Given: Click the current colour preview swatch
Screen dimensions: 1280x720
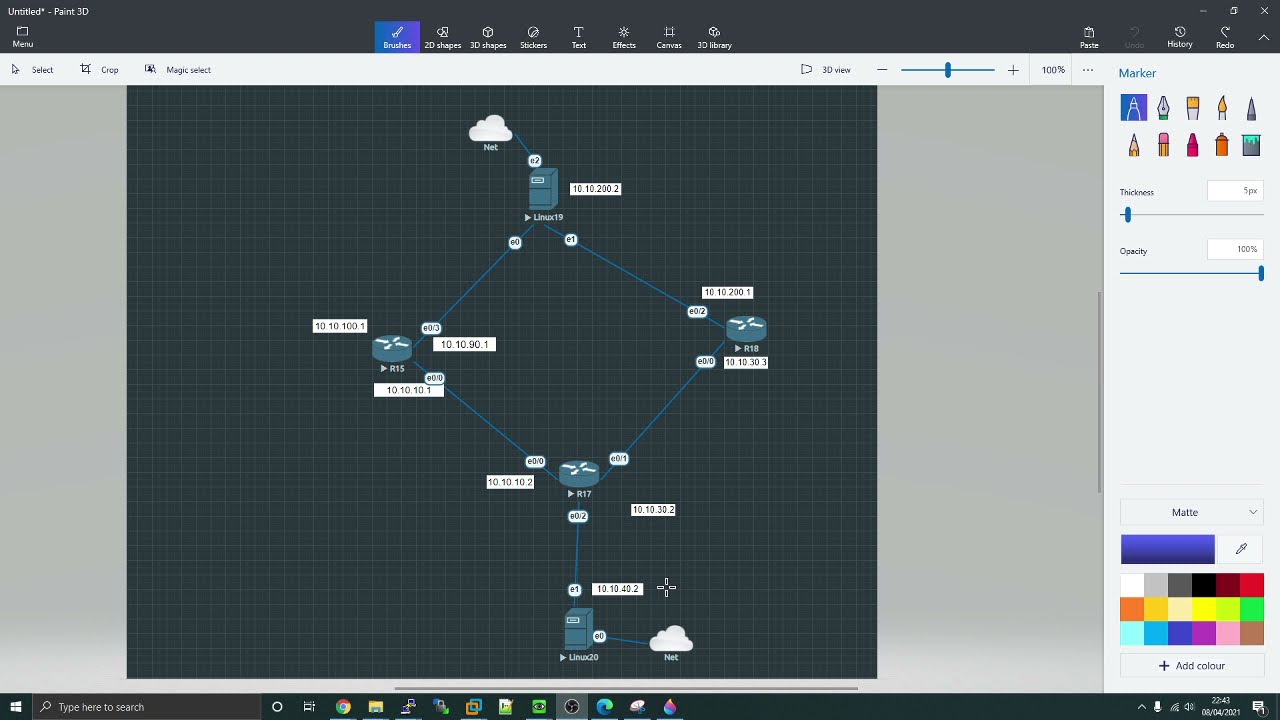Looking at the screenshot, I should [1167, 548].
